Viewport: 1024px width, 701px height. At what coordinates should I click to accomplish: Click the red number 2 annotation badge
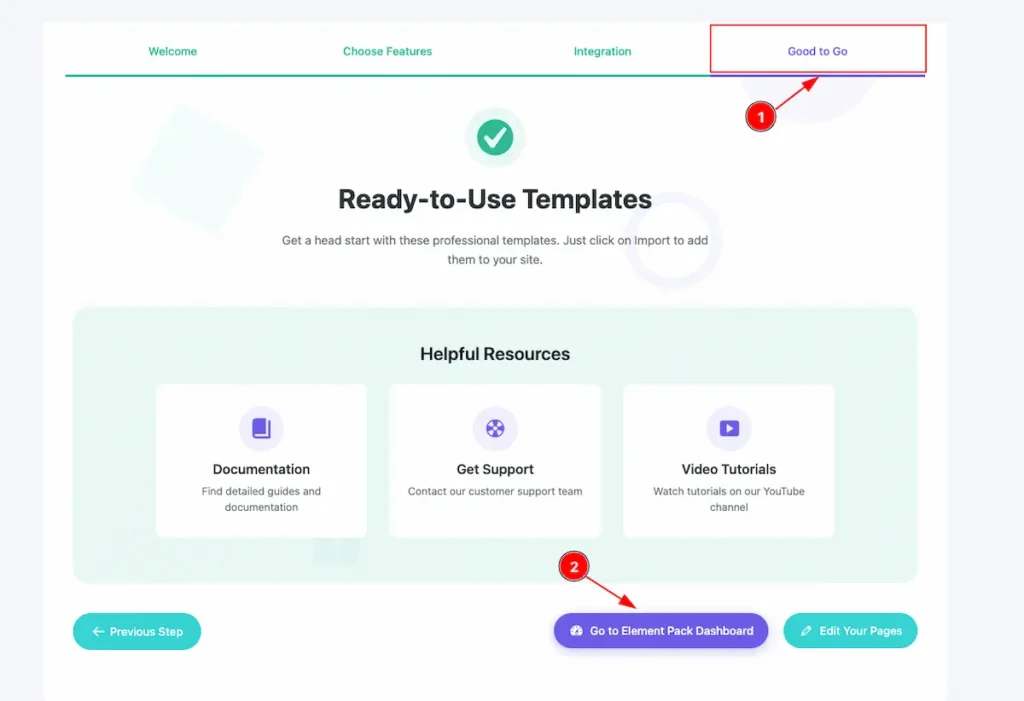pyautogui.click(x=573, y=567)
